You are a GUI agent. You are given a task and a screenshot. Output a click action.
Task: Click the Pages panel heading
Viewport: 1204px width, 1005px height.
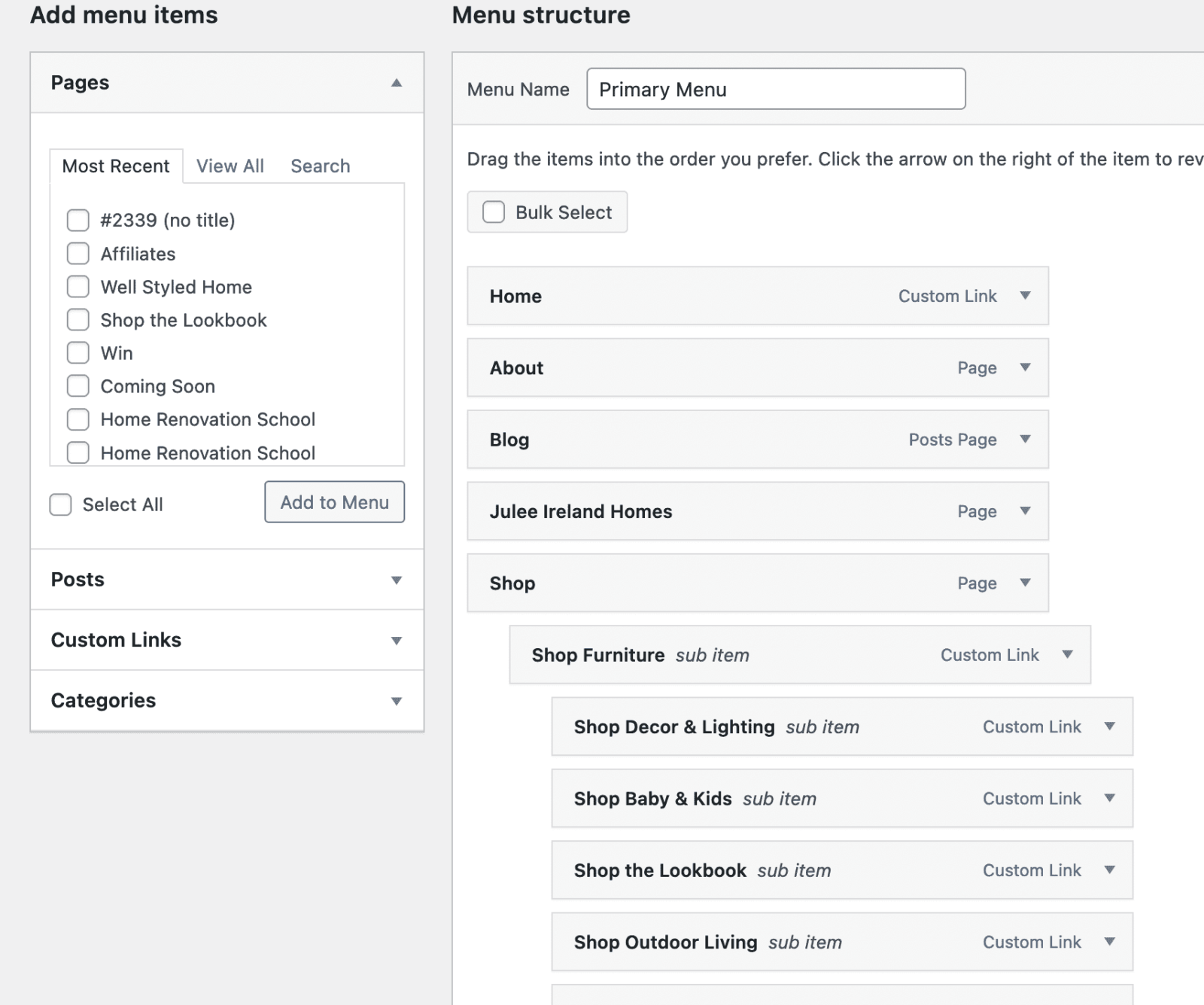[80, 83]
